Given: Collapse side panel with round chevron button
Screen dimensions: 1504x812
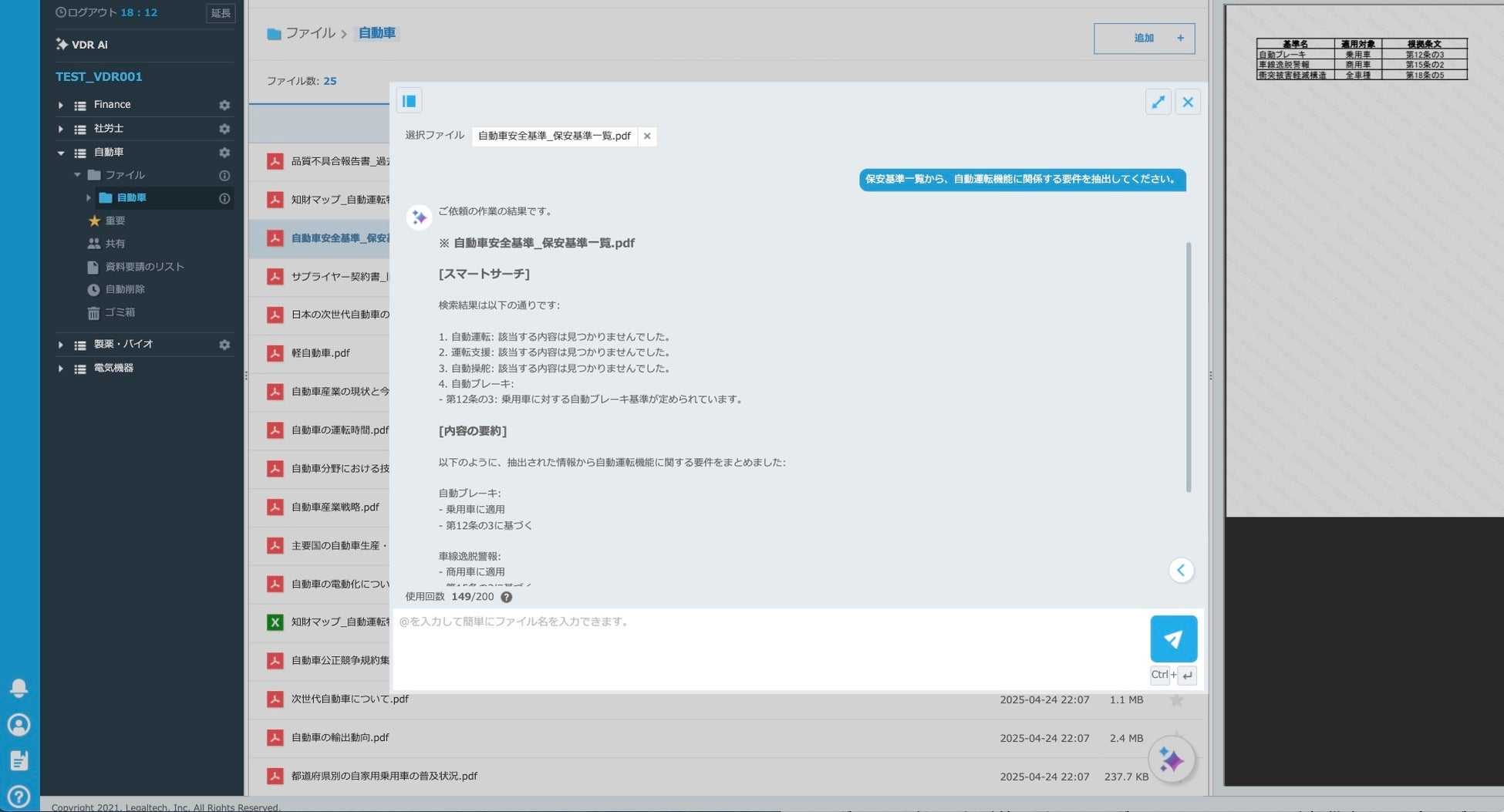Looking at the screenshot, I should [1181, 571].
